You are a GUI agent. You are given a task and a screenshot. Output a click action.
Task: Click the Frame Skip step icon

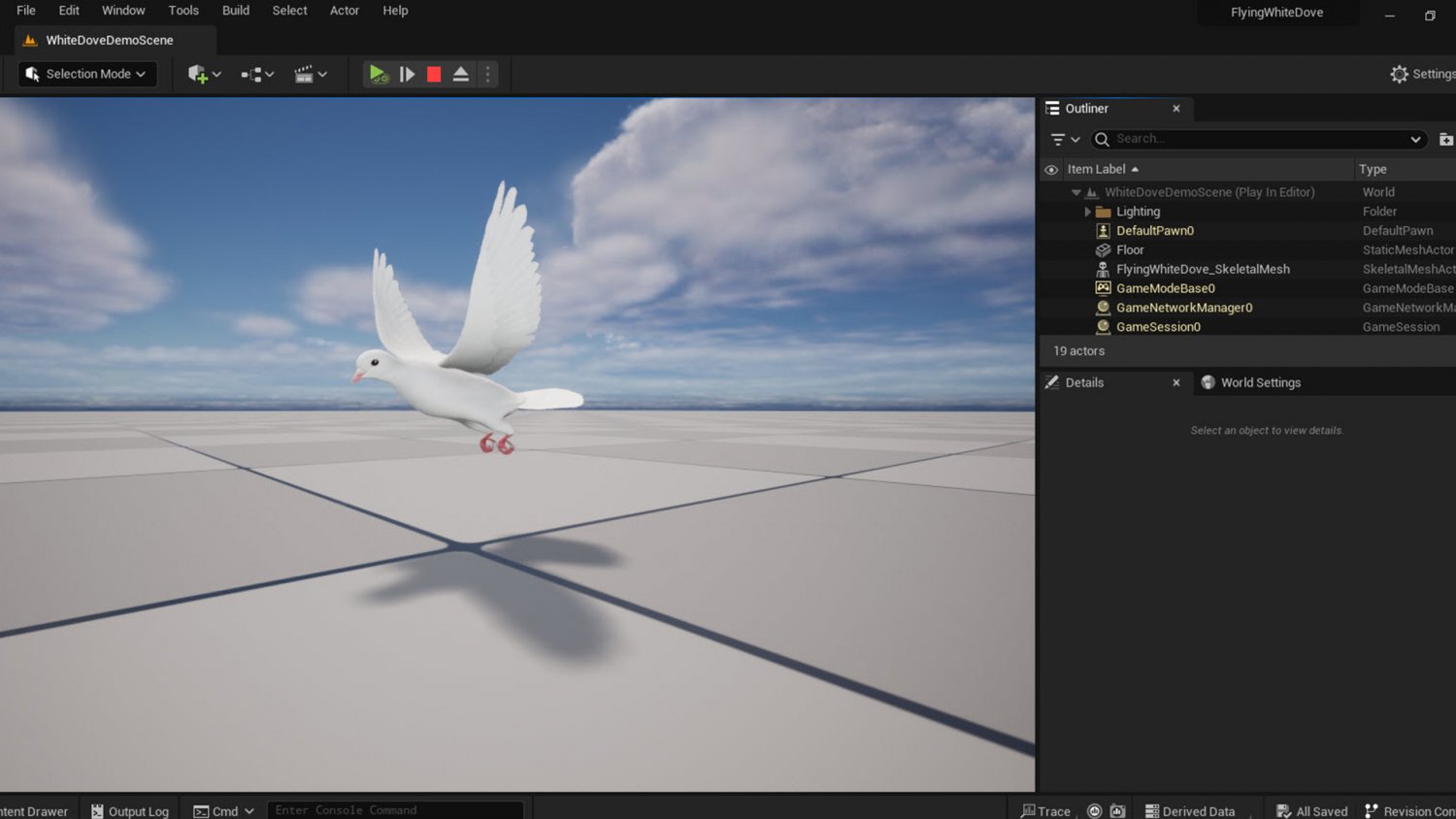click(406, 74)
